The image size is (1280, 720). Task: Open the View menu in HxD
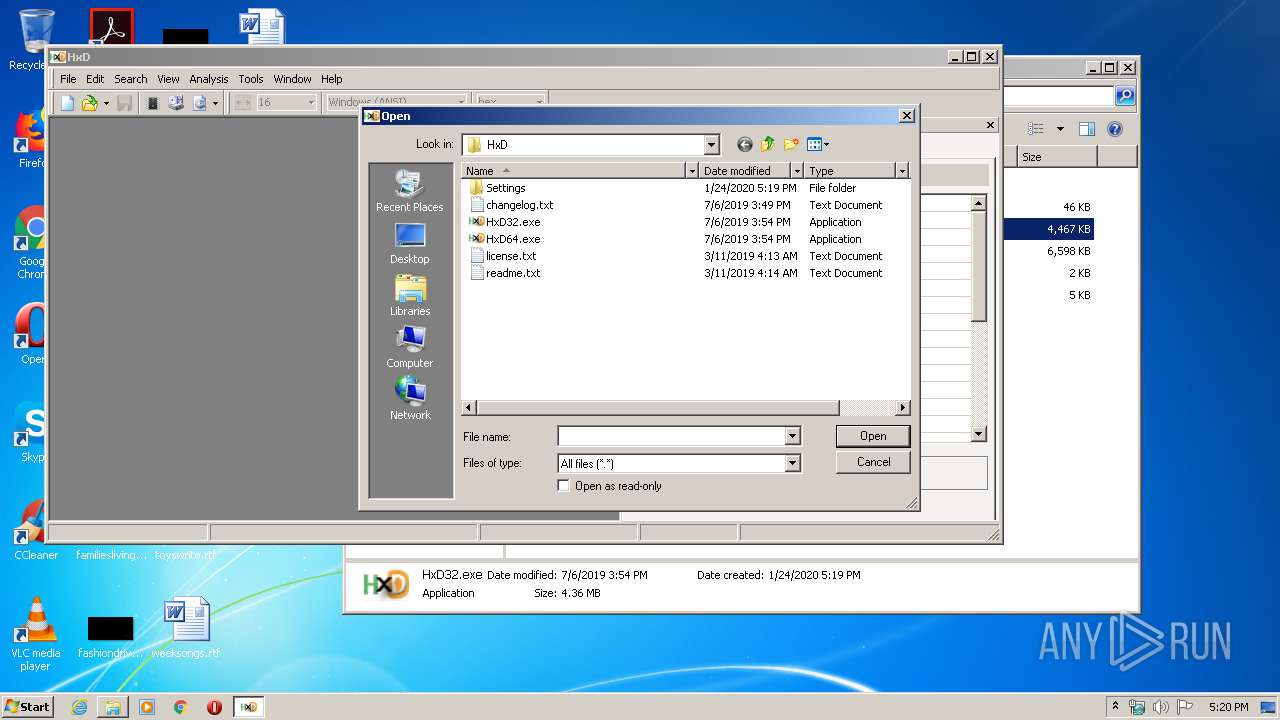coord(168,79)
